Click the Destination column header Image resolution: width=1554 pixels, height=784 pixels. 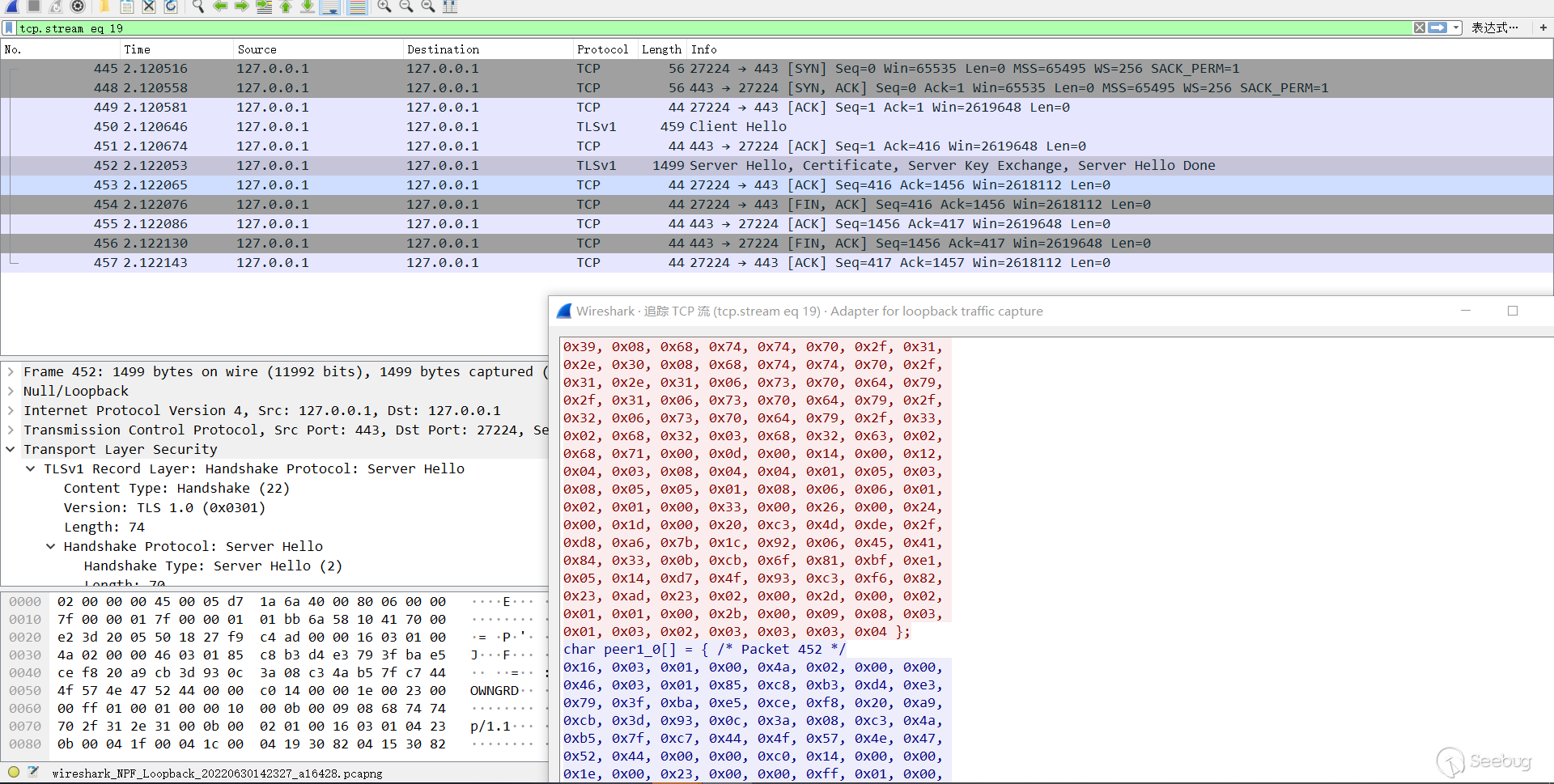click(443, 49)
